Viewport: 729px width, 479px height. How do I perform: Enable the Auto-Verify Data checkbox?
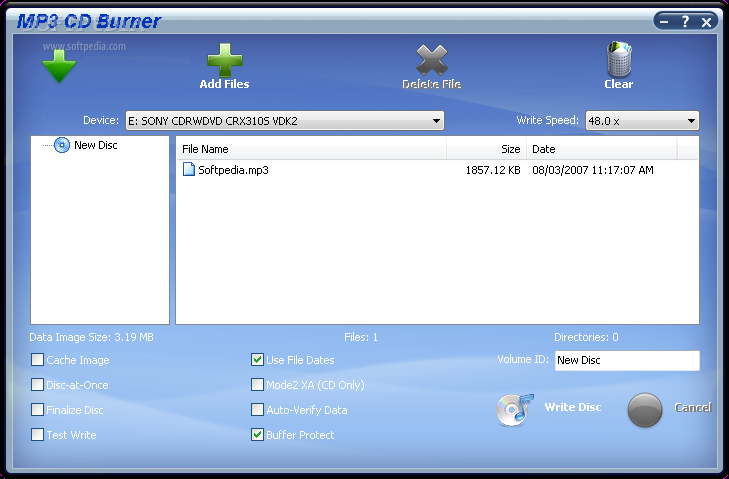tap(257, 410)
